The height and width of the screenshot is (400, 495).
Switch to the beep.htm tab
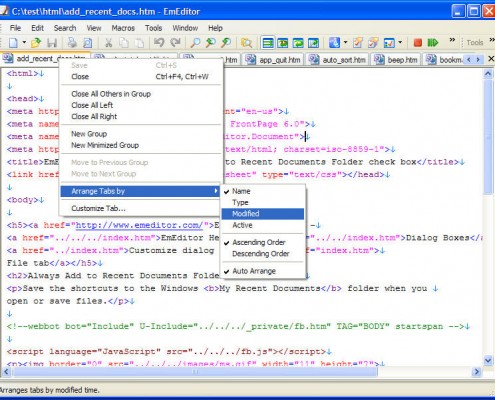(396, 60)
